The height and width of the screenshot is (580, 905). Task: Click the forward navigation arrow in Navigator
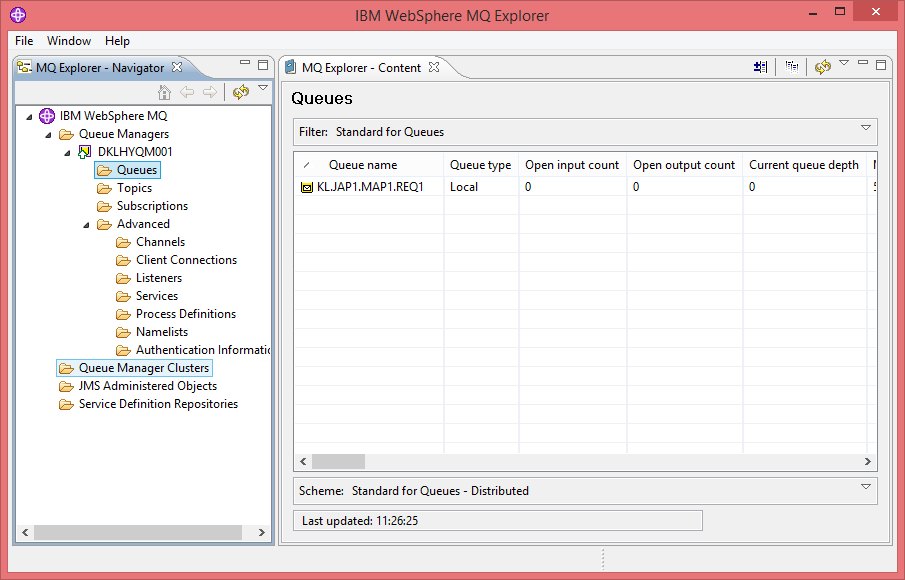coord(208,91)
